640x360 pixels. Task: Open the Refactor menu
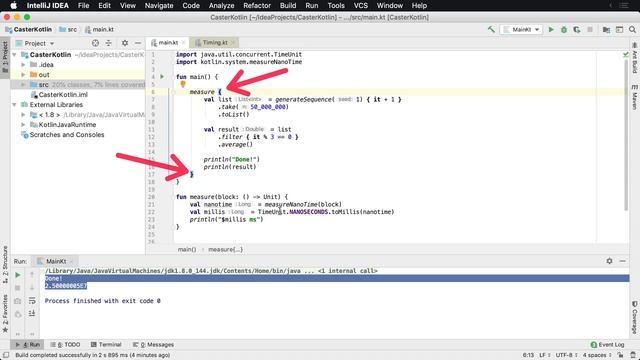click(257, 5)
